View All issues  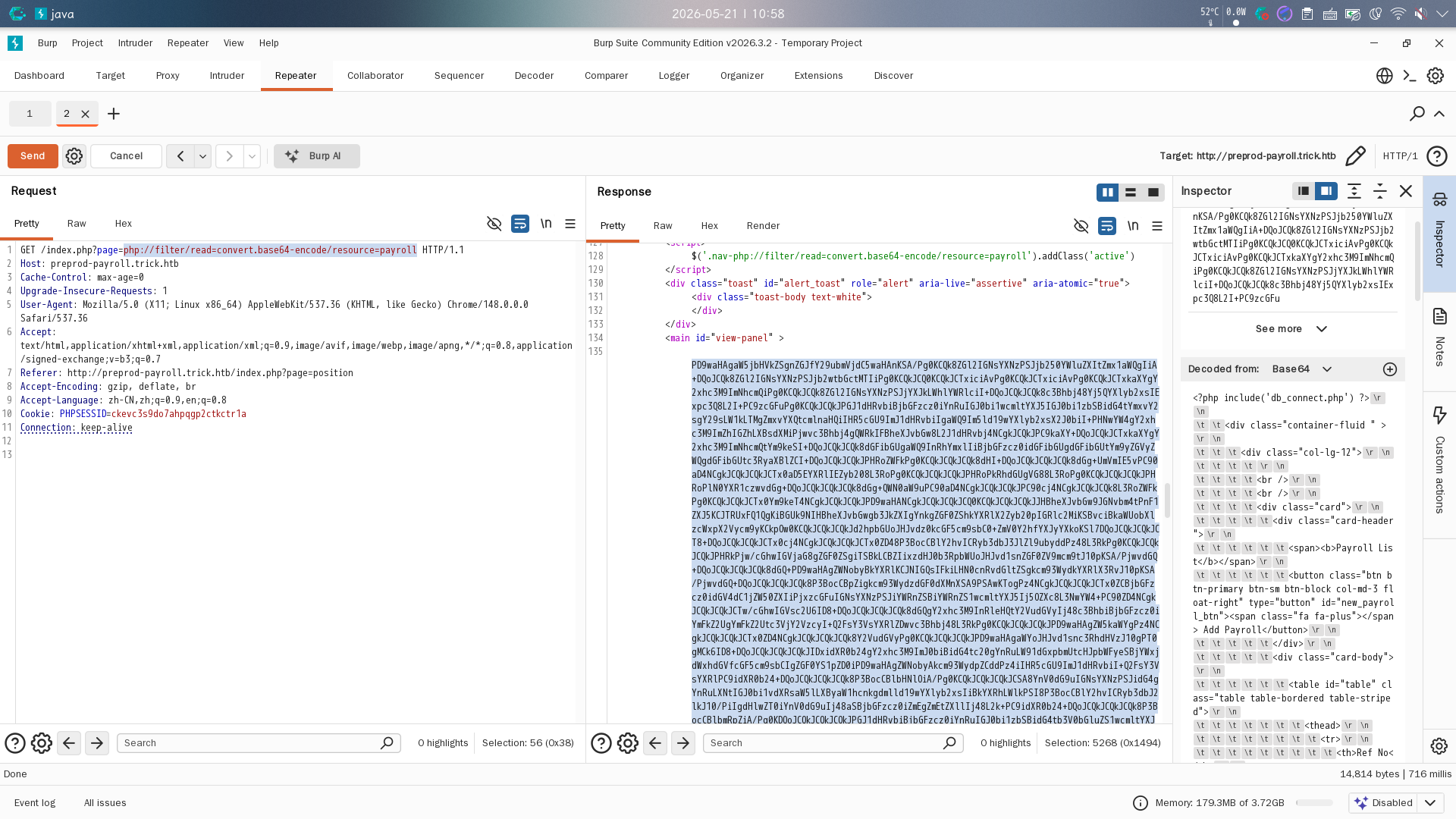(x=105, y=803)
